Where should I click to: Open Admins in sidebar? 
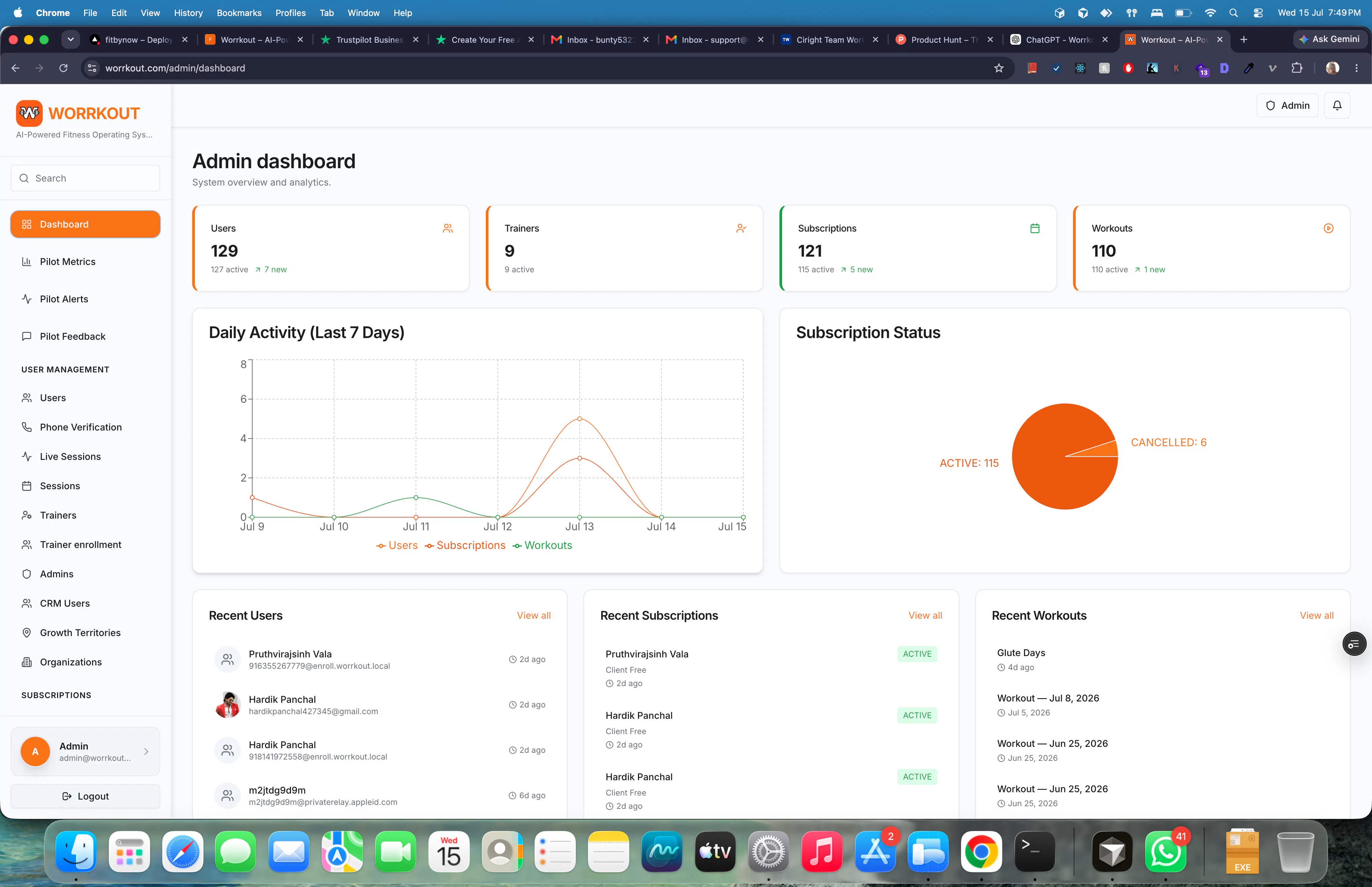[x=85, y=574]
